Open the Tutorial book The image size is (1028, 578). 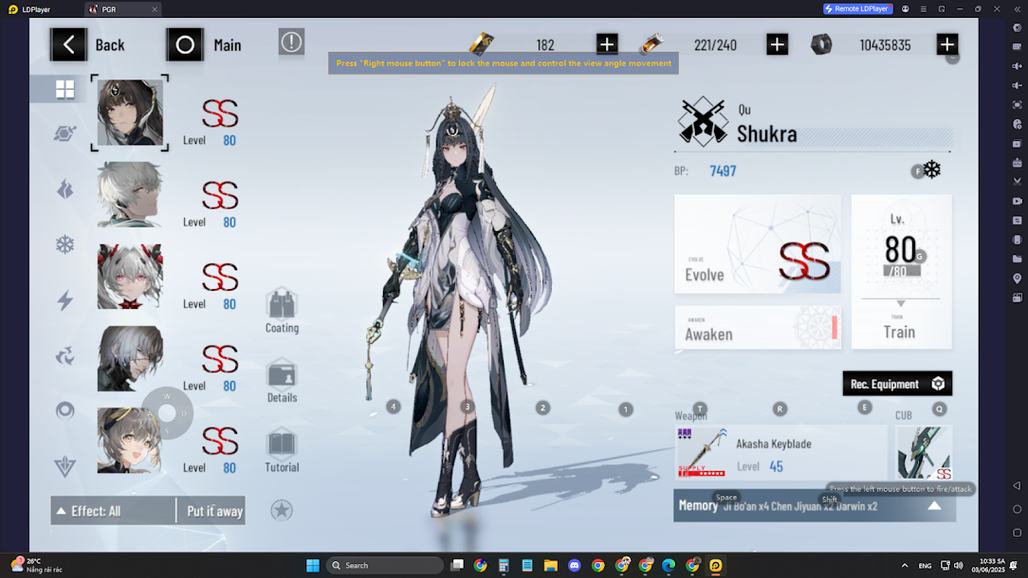click(282, 450)
